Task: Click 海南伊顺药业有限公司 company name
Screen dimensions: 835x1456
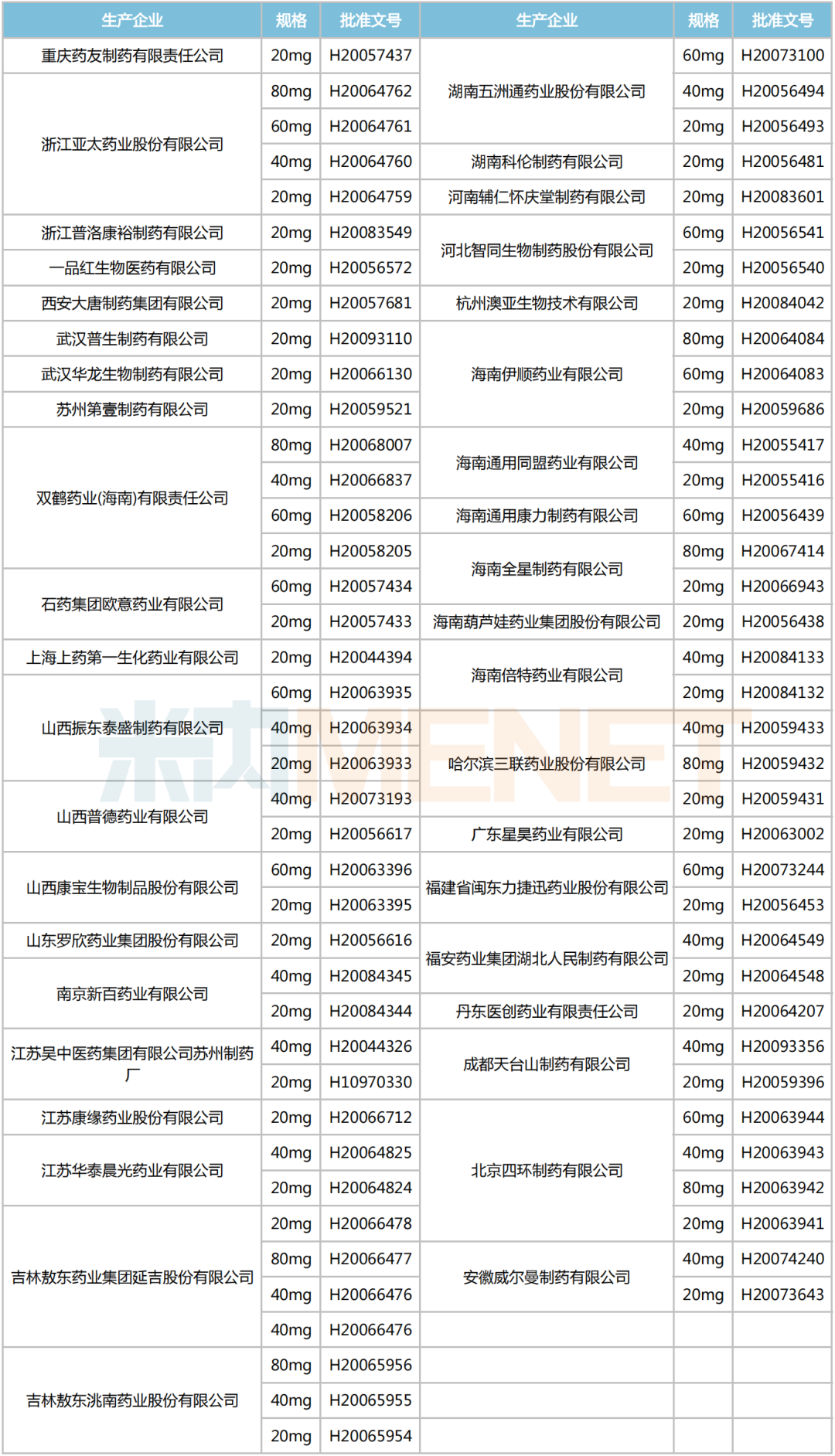Action: pyautogui.click(x=547, y=375)
